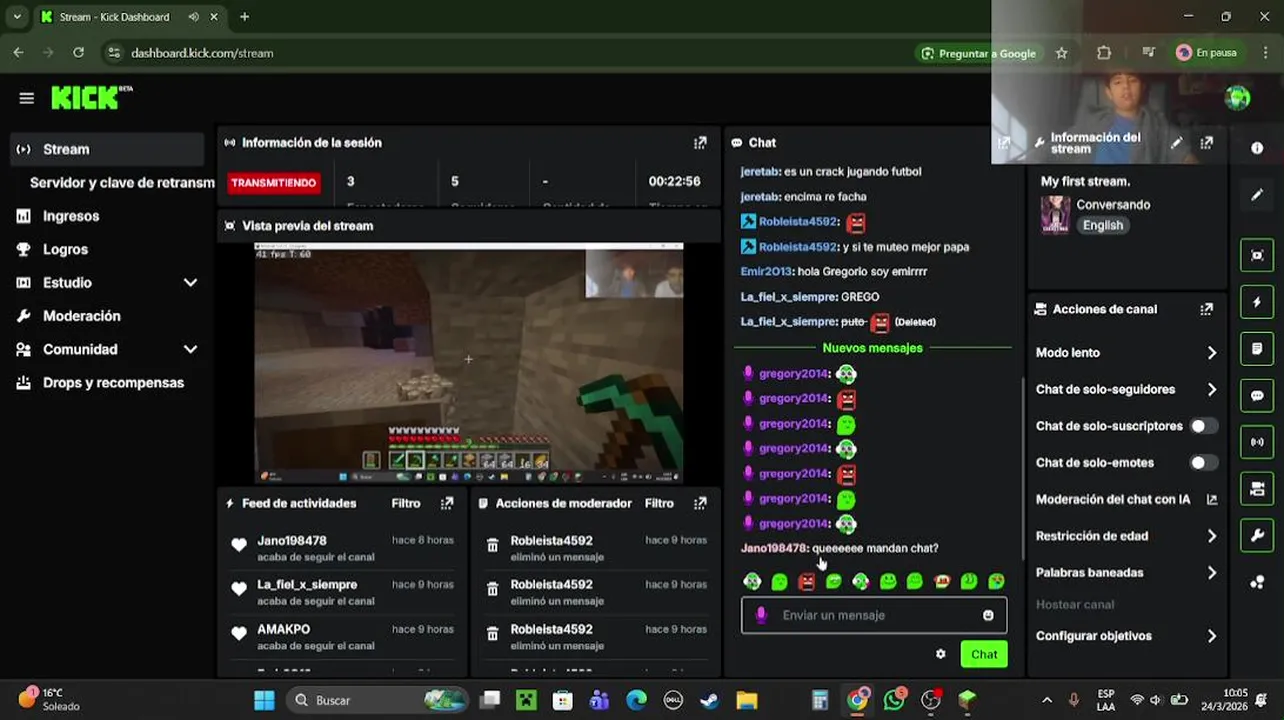Open the emoji picker in the message box
This screenshot has width=1284, height=720.
tap(988, 615)
